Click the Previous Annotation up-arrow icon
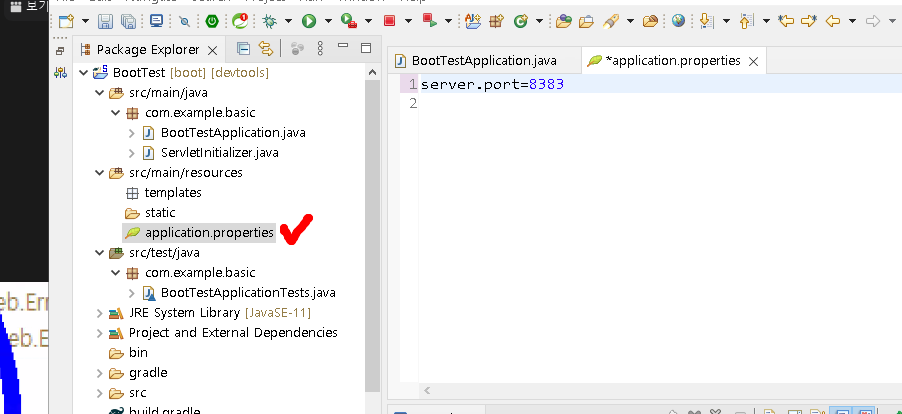Viewport: 902px width, 414px height. pyautogui.click(x=746, y=21)
